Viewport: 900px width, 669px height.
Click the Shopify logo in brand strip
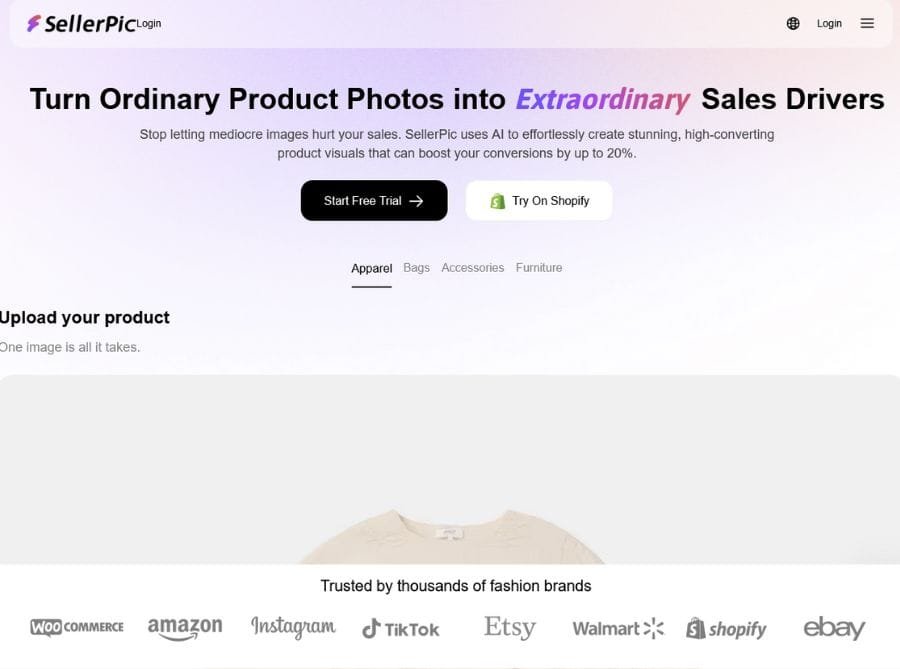[x=726, y=628]
